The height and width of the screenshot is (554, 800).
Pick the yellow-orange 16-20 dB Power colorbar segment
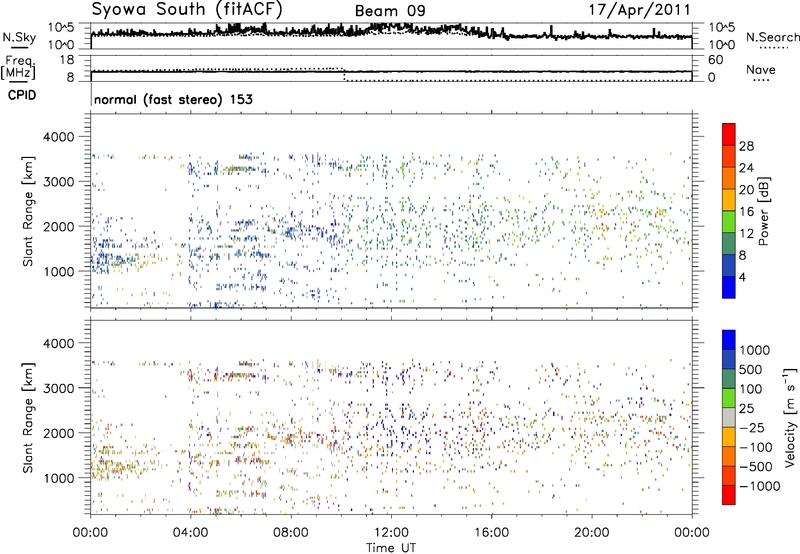(729, 200)
